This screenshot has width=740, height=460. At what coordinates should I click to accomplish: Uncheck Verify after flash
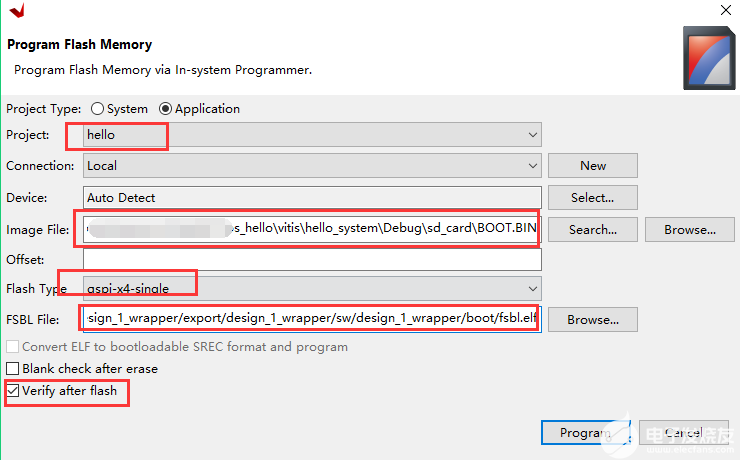click(13, 391)
